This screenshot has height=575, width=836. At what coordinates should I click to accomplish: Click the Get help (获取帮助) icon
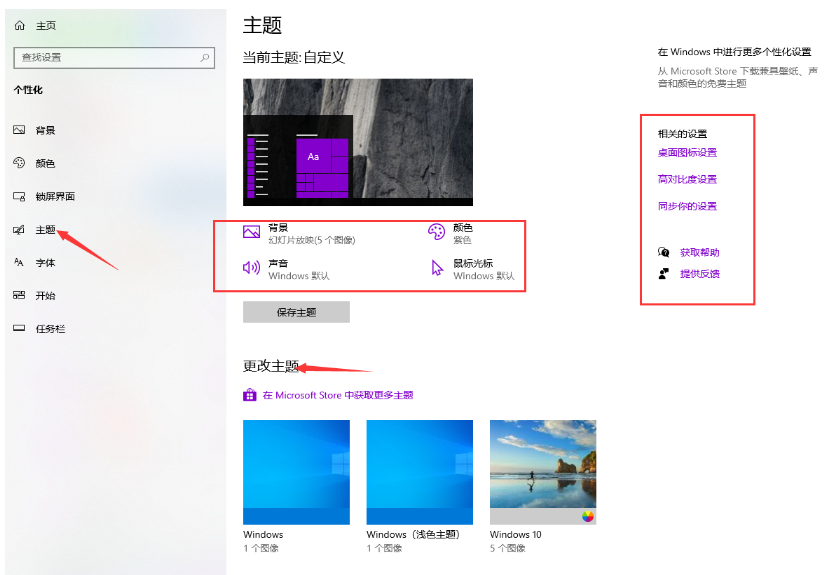coord(663,253)
